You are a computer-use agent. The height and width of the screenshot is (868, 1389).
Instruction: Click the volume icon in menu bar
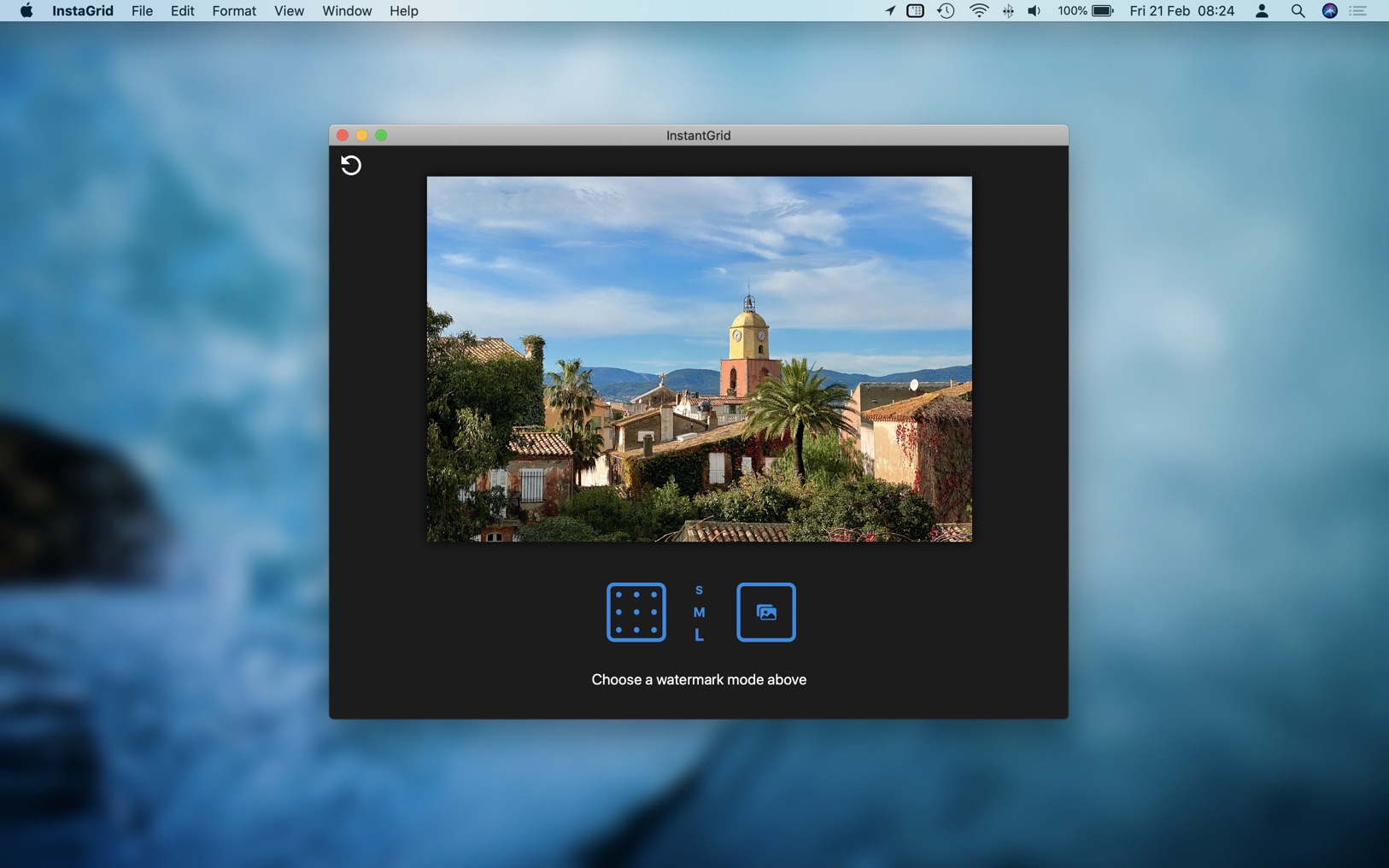(1034, 11)
